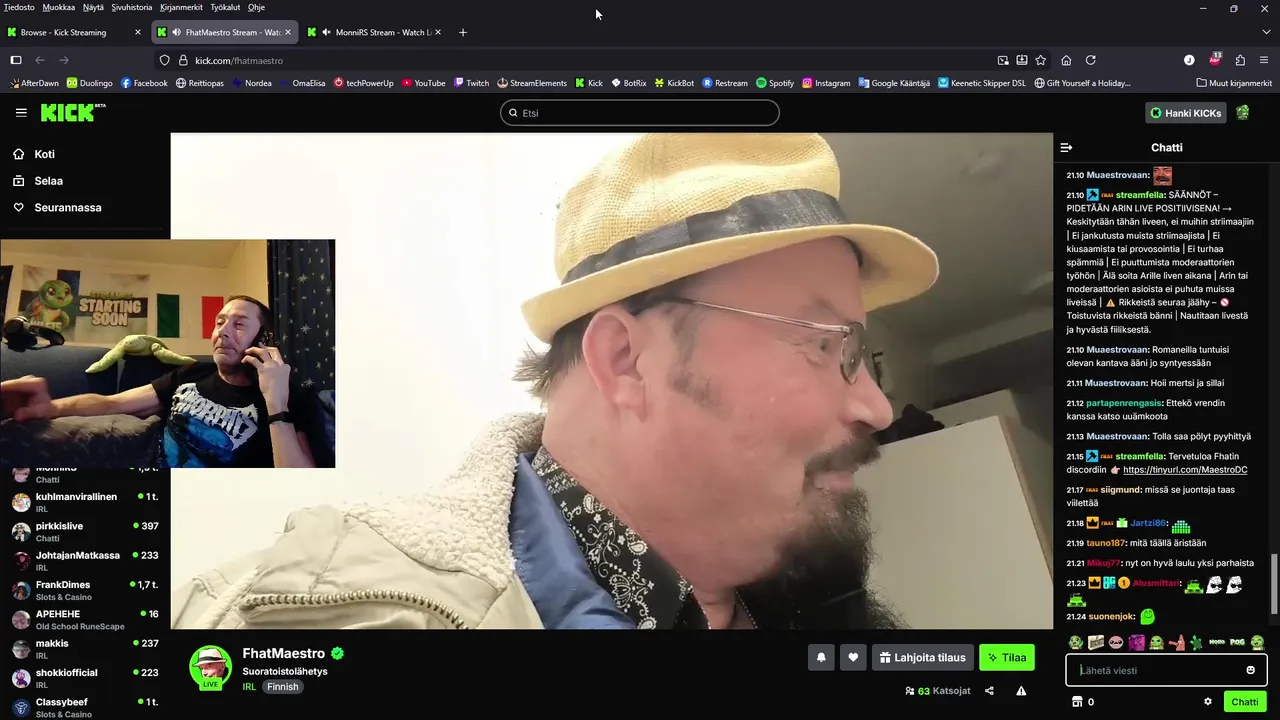Click the POG emote in quick emotes
Screen dimensions: 1280x720
[x=1237, y=643]
